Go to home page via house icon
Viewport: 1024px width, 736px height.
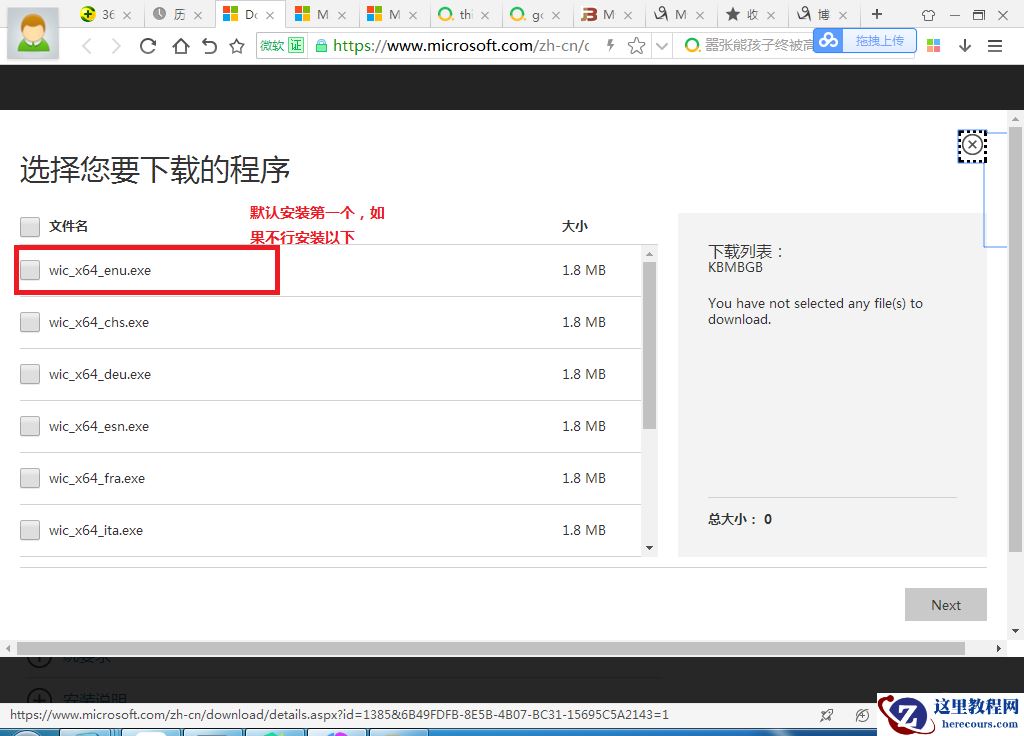pos(181,46)
